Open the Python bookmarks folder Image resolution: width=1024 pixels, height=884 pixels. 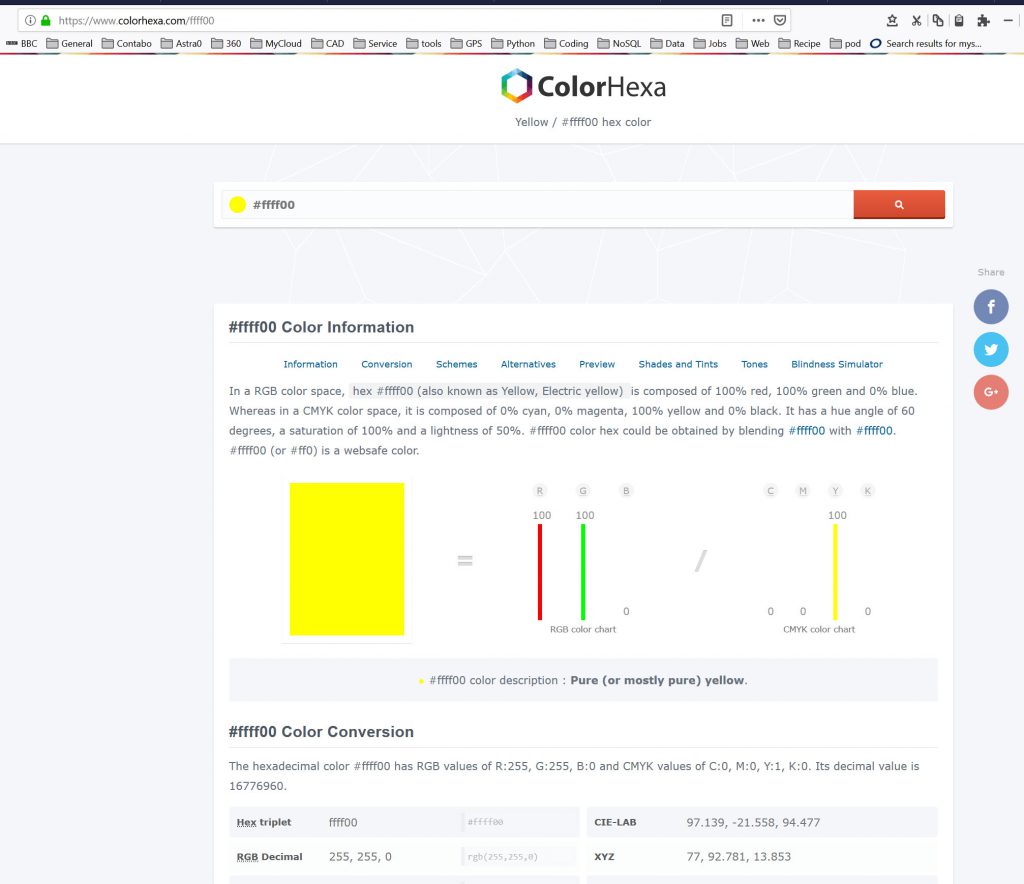click(512, 44)
